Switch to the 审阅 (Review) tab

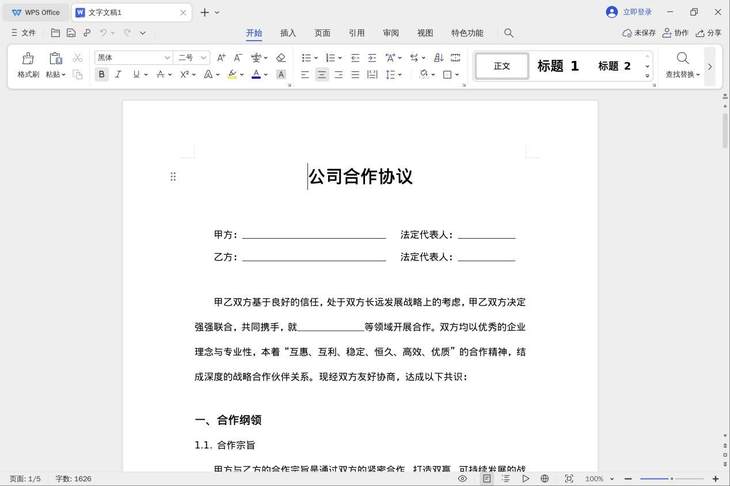point(391,33)
